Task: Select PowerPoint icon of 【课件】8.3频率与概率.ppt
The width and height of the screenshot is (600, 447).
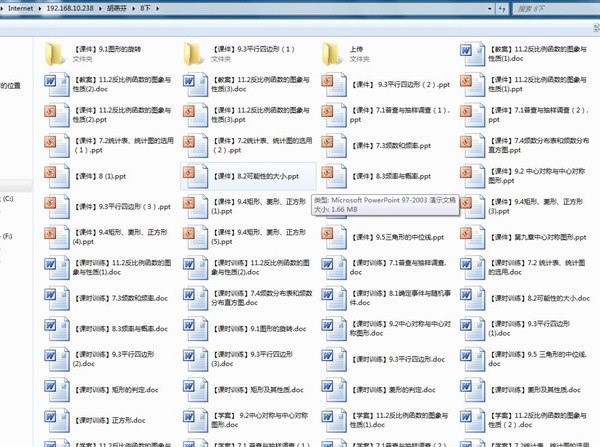Action: 334,176
